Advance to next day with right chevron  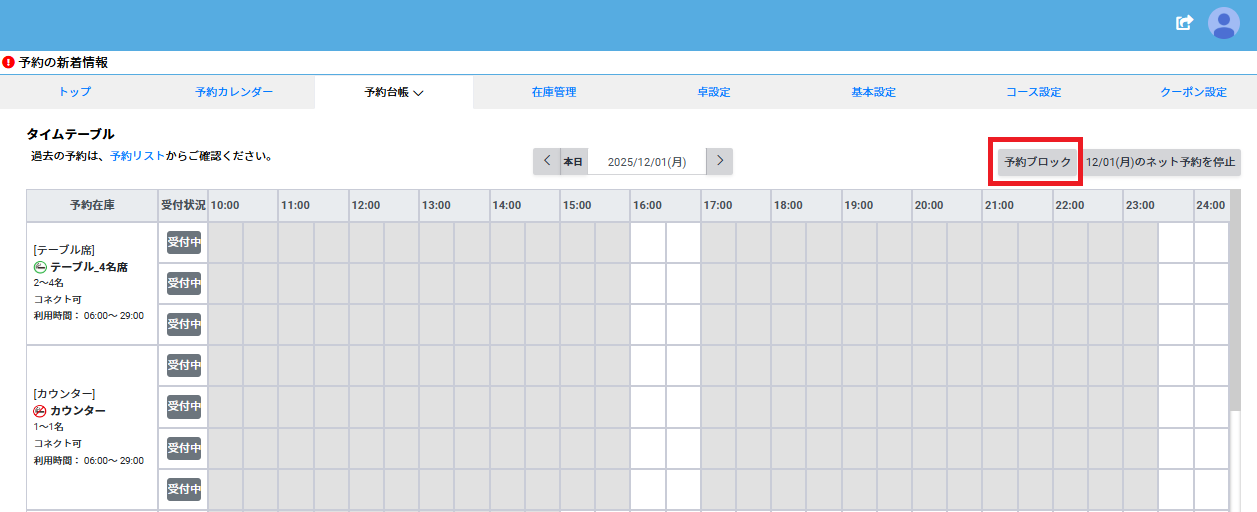(x=719, y=161)
